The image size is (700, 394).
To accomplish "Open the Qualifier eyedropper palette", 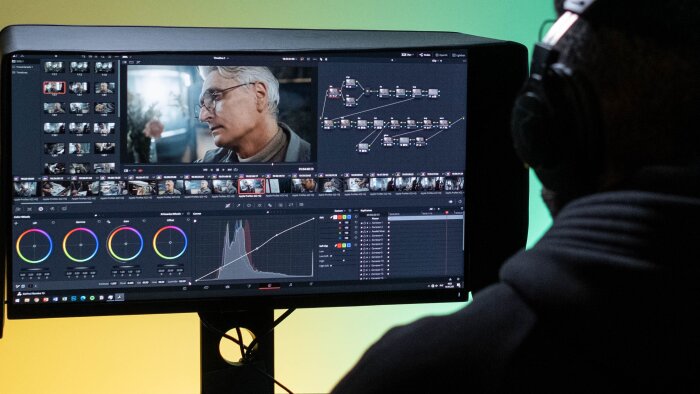I will point(238,205).
